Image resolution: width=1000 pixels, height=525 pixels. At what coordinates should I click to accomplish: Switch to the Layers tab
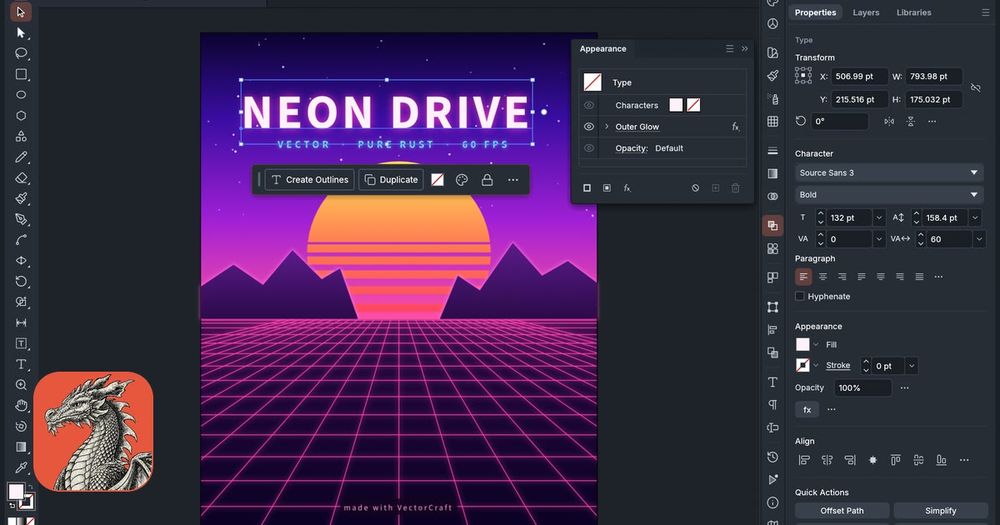(x=865, y=12)
